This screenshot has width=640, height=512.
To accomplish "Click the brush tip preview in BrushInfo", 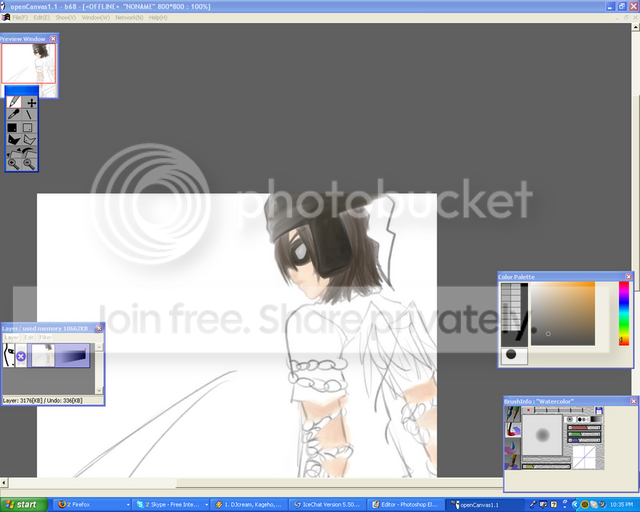I will (x=542, y=435).
